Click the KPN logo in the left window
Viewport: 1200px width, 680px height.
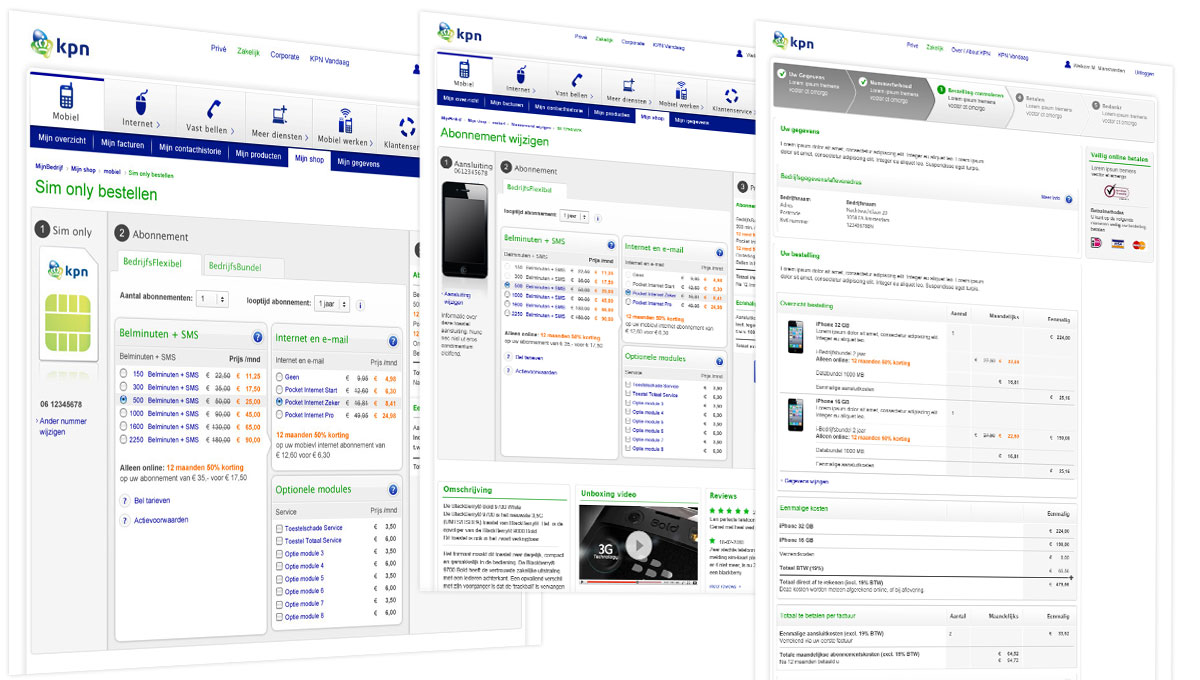click(58, 45)
